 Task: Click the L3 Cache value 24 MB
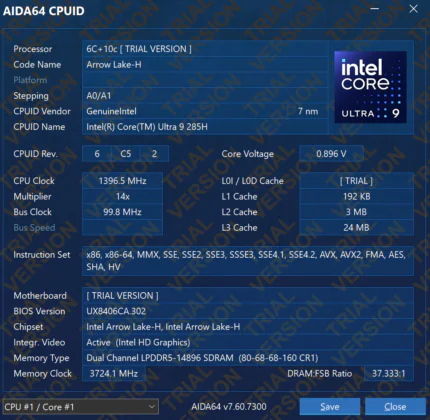[356, 228]
